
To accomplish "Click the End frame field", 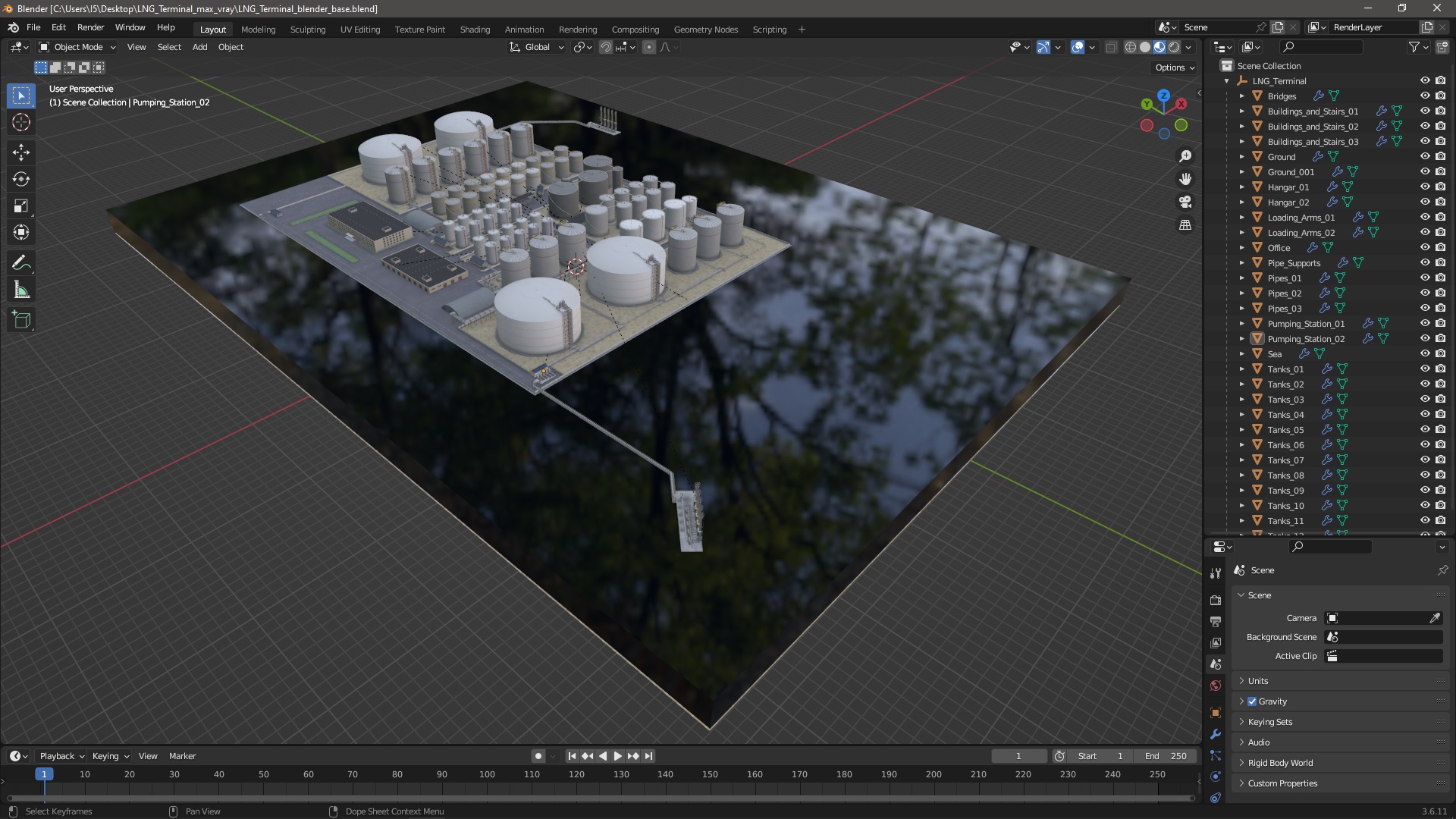I will coord(1166,756).
